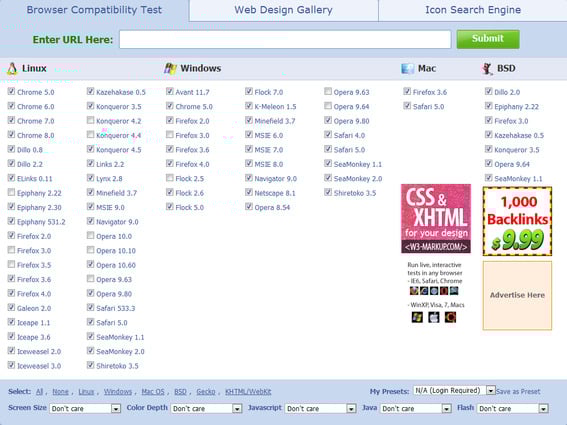
Task: Click the Linux select link
Action: coord(86,392)
